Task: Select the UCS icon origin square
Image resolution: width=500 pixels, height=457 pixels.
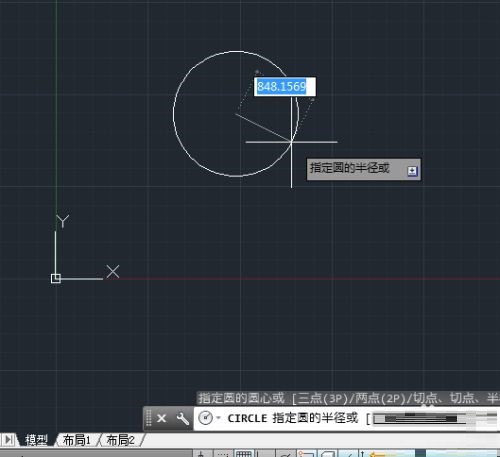Action: [x=56, y=278]
